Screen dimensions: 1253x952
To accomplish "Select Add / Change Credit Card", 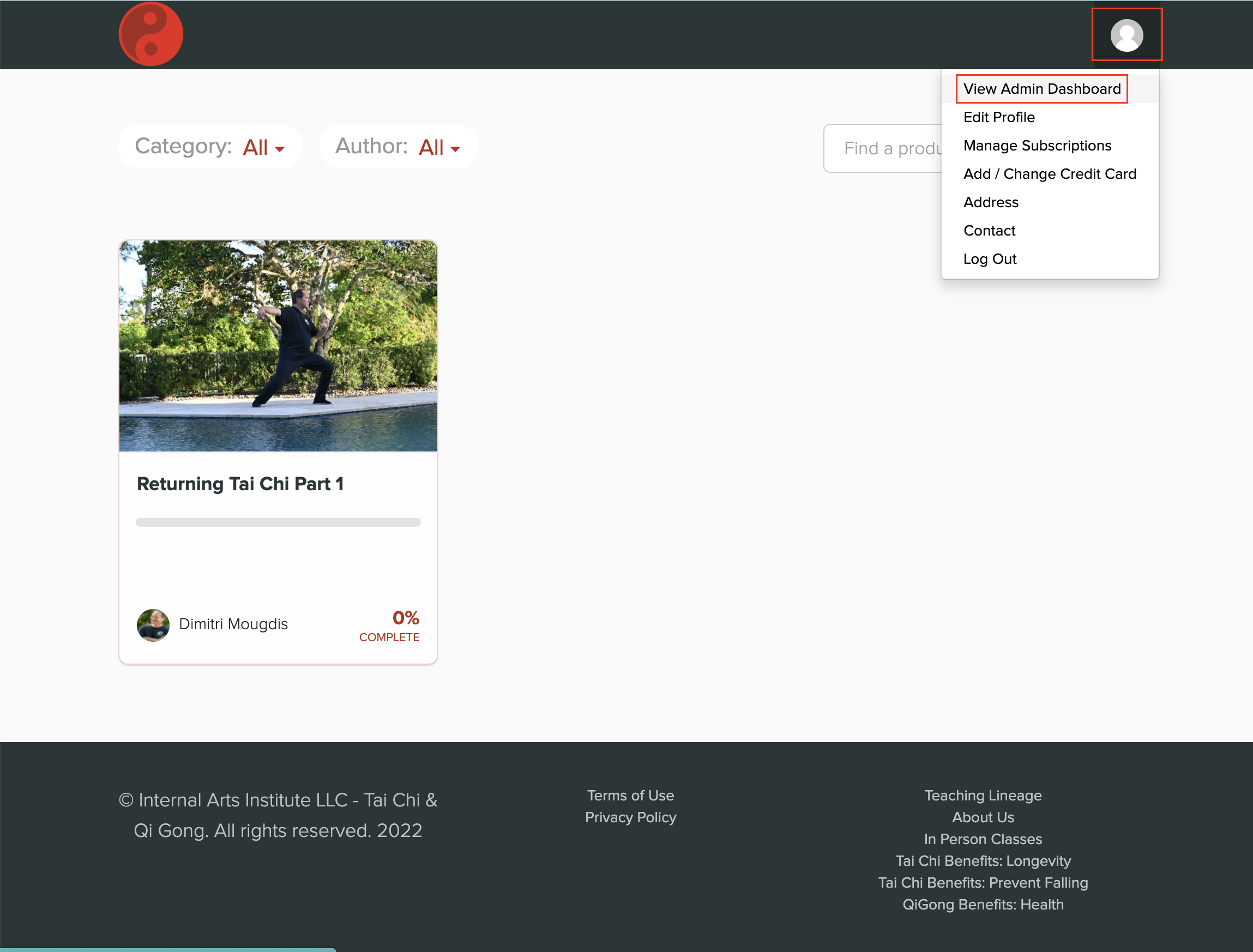I will click(x=1050, y=174).
